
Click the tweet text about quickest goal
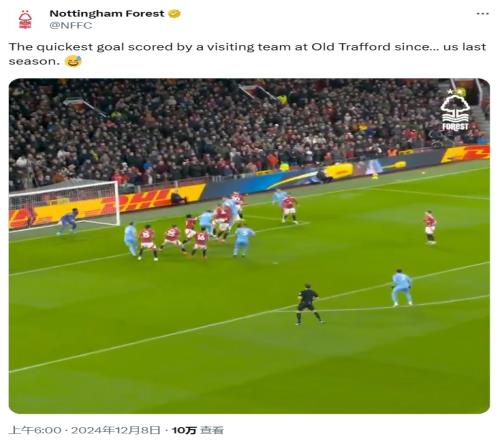pyautogui.click(x=247, y=54)
